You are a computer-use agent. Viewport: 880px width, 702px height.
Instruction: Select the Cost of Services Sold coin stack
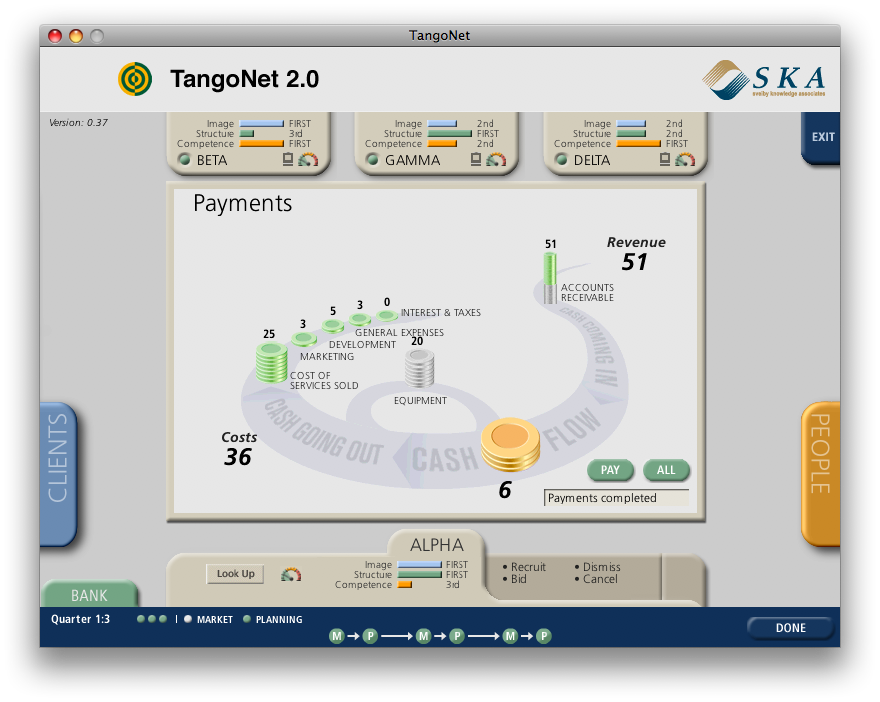tap(271, 362)
